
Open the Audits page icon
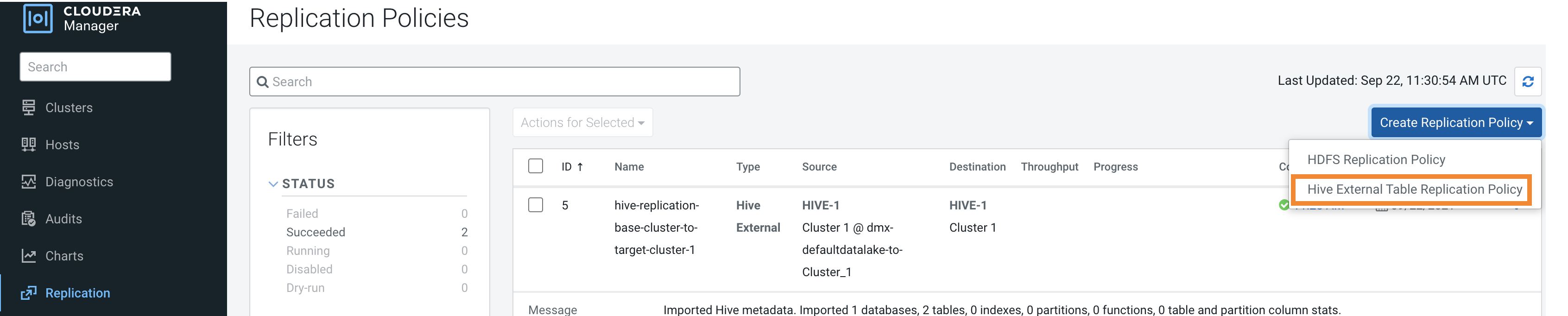[x=29, y=219]
